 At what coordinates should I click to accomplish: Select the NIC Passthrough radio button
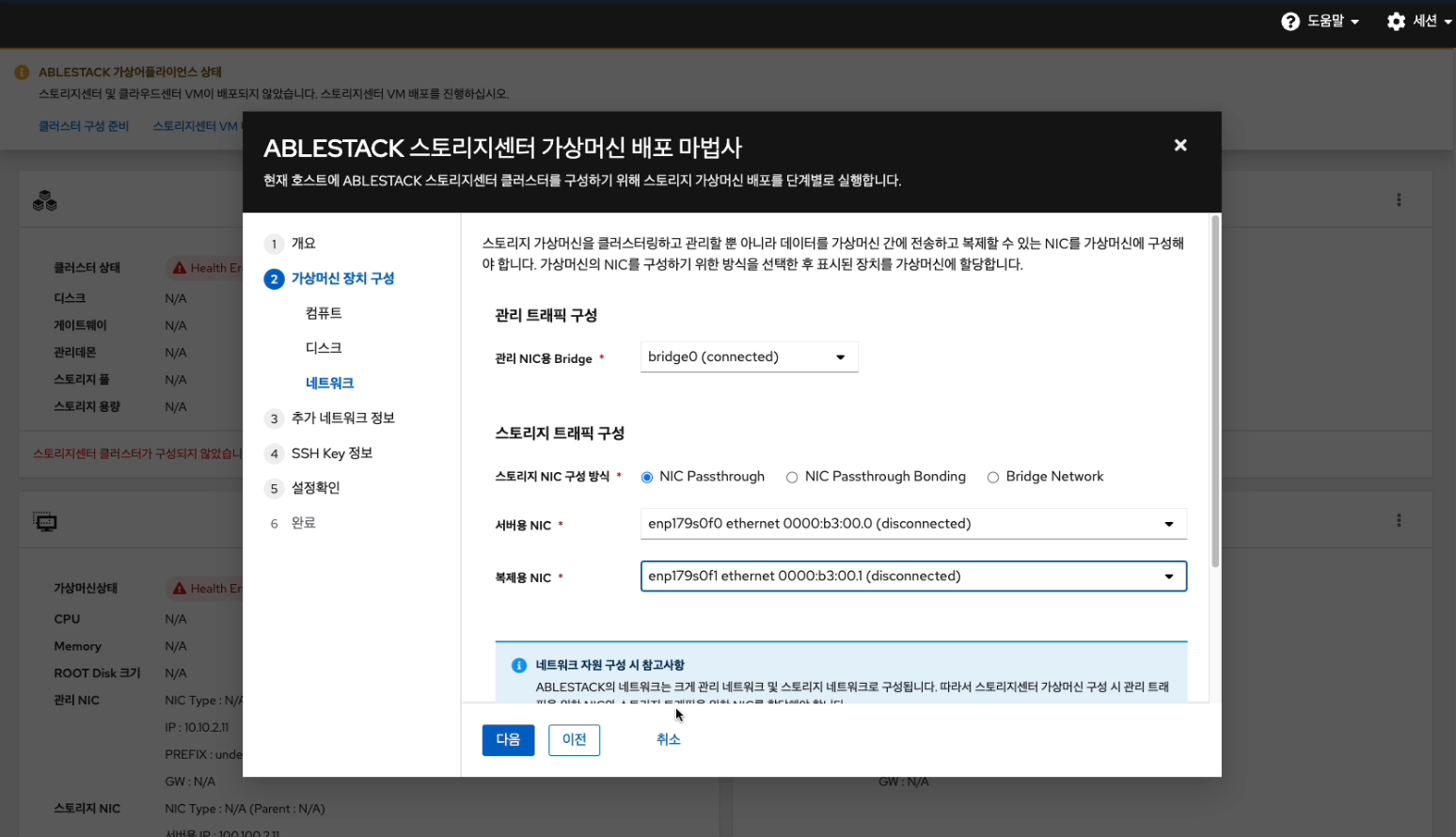(646, 477)
